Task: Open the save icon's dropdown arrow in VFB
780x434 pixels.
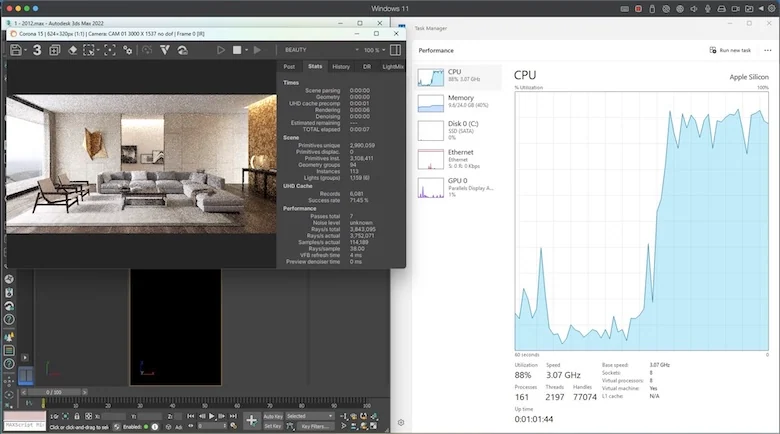Action: point(25,50)
